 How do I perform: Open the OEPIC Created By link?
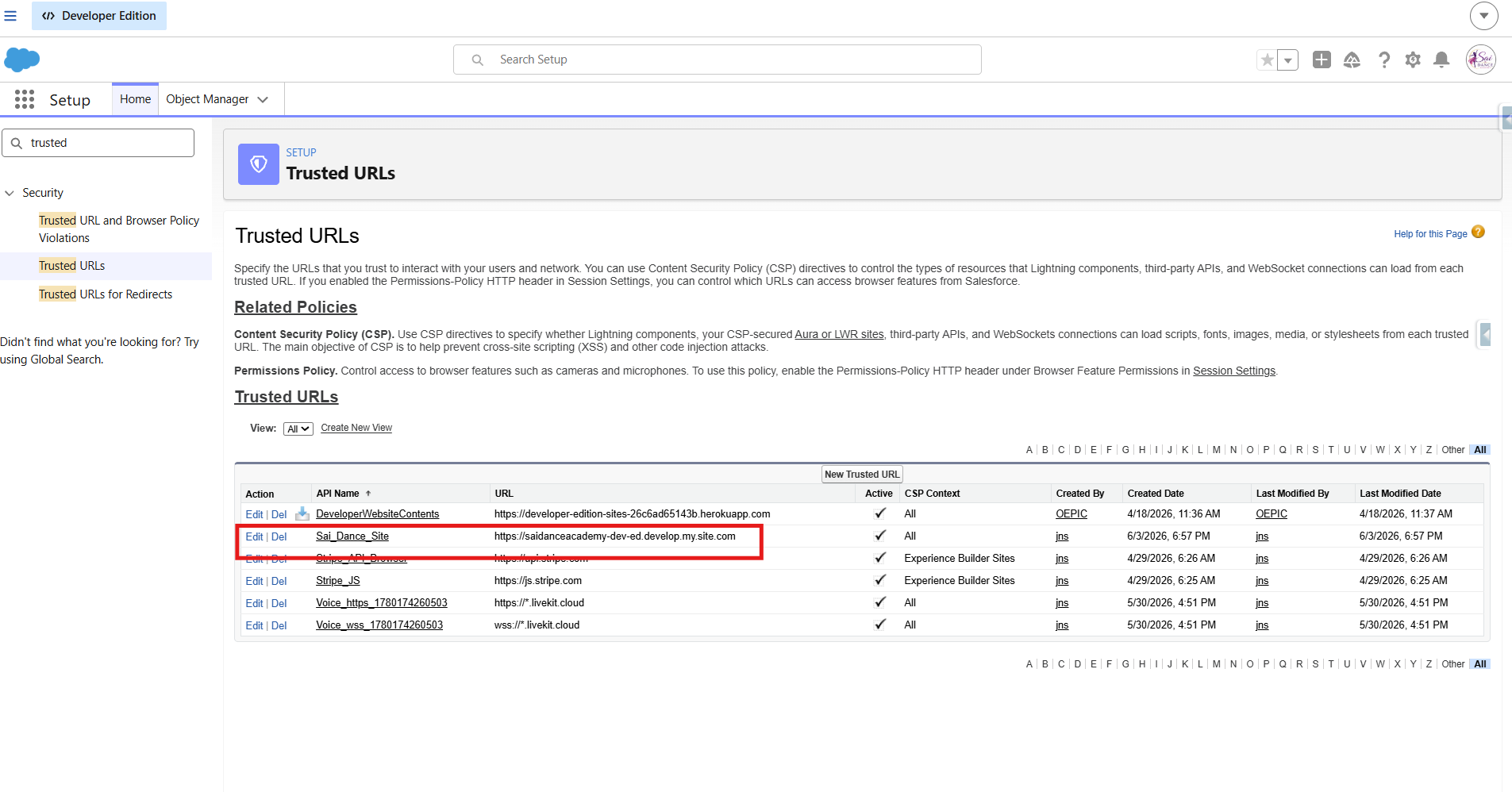1071,514
